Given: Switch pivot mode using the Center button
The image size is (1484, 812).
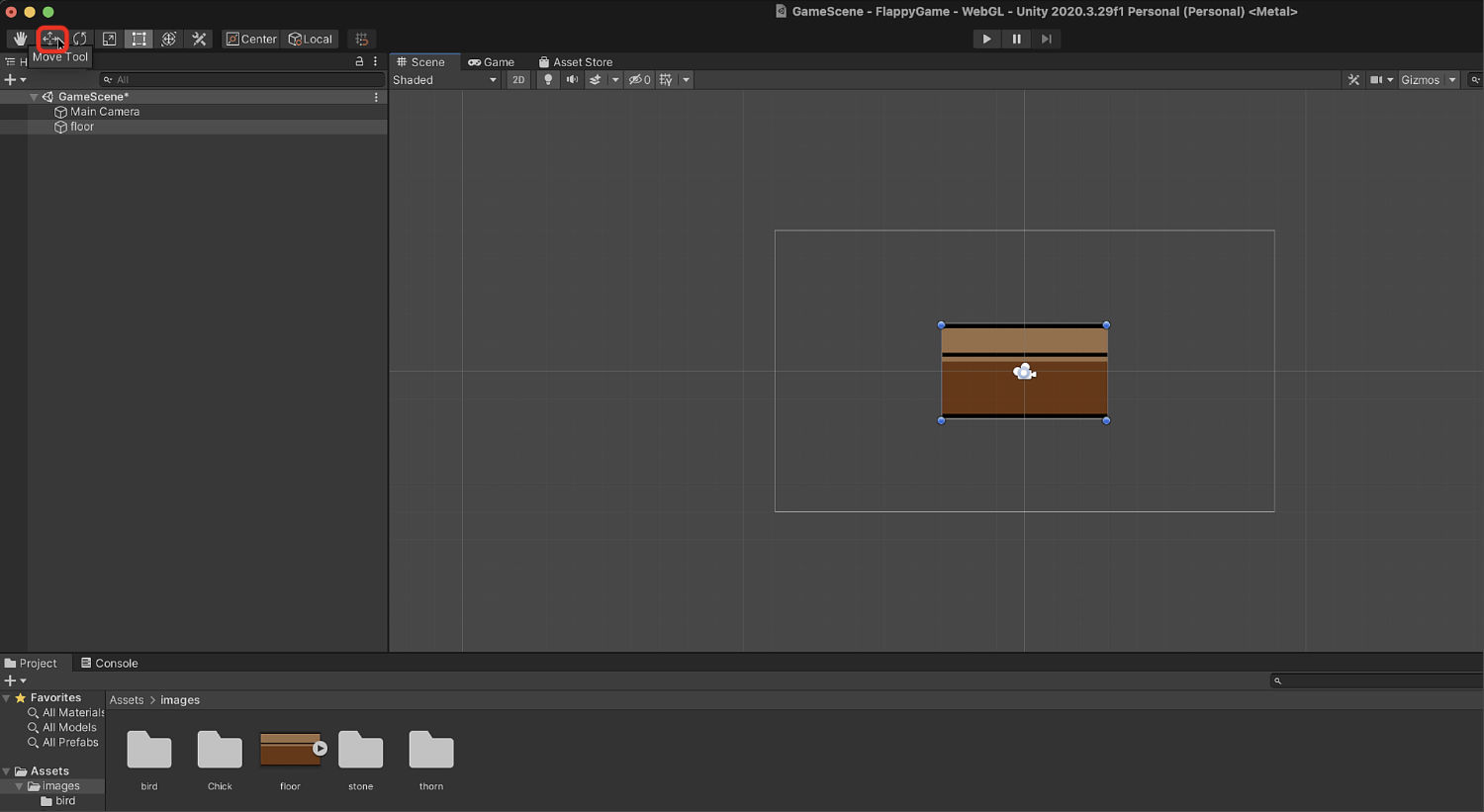Looking at the screenshot, I should click(251, 39).
